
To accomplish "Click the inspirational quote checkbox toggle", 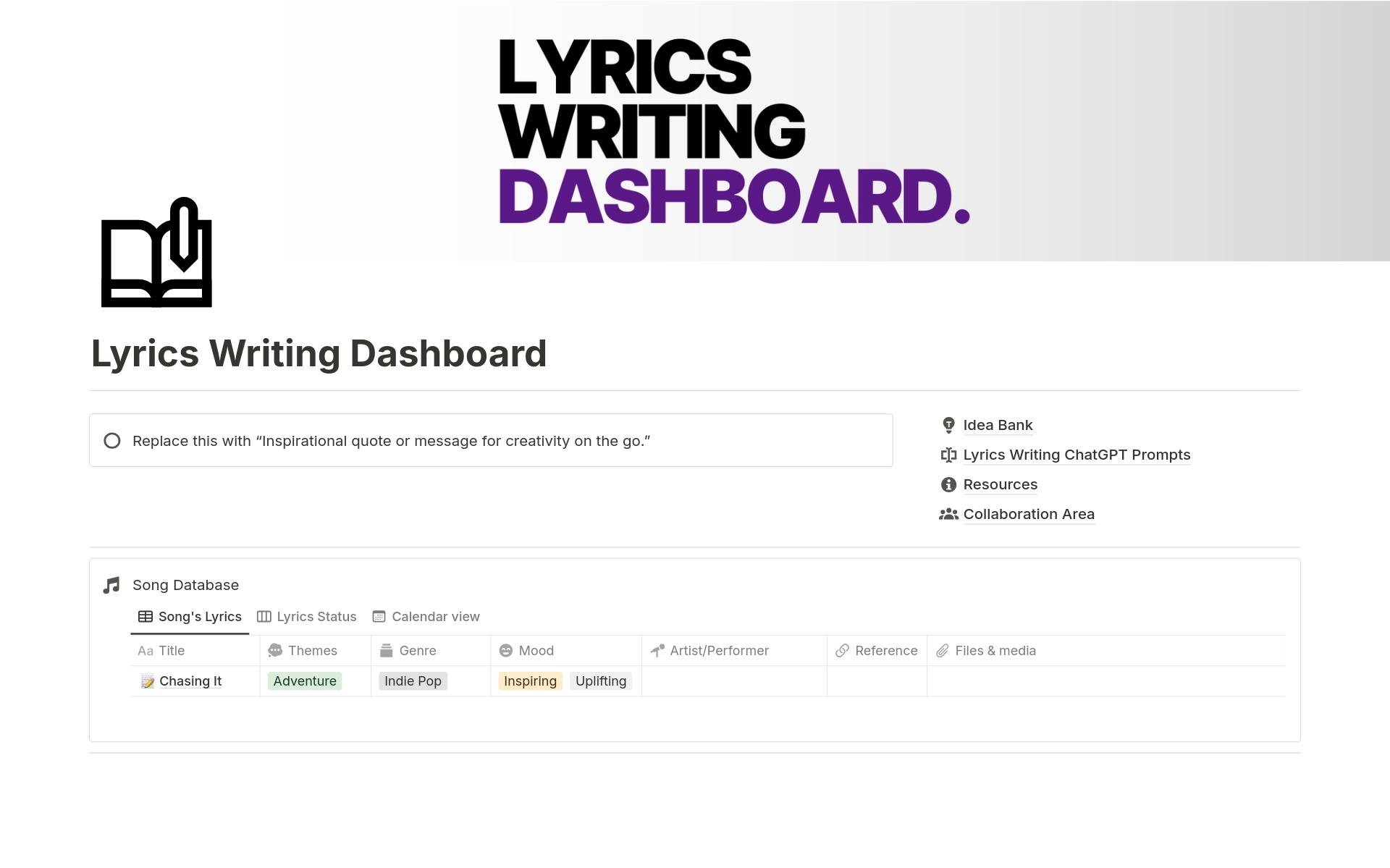I will 114,440.
